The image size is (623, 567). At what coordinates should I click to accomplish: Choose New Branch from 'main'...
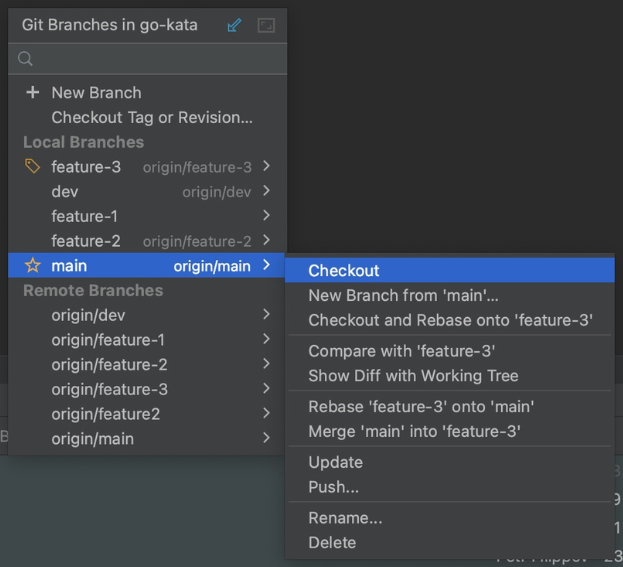click(x=403, y=296)
